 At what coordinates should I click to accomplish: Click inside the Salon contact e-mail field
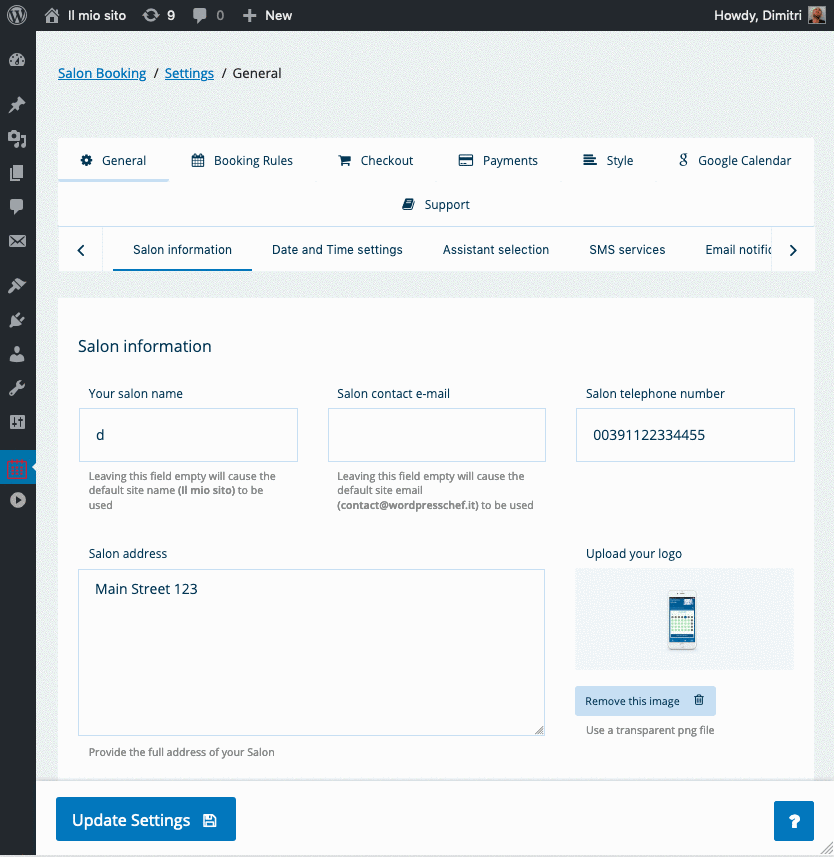(436, 434)
